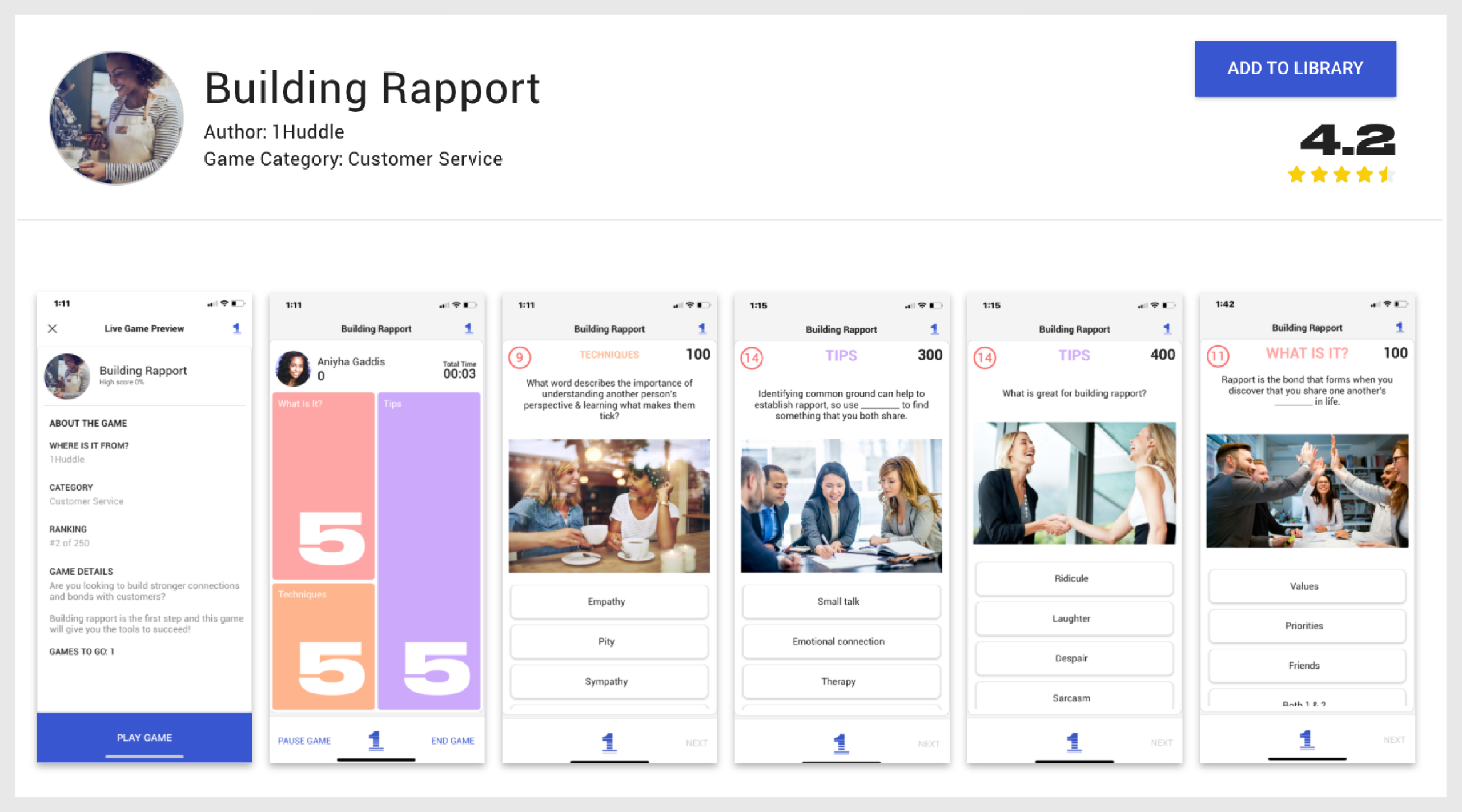Click the 1Huddle logo in the Live Game Preview header
The width and height of the screenshot is (1462, 812).
click(238, 328)
